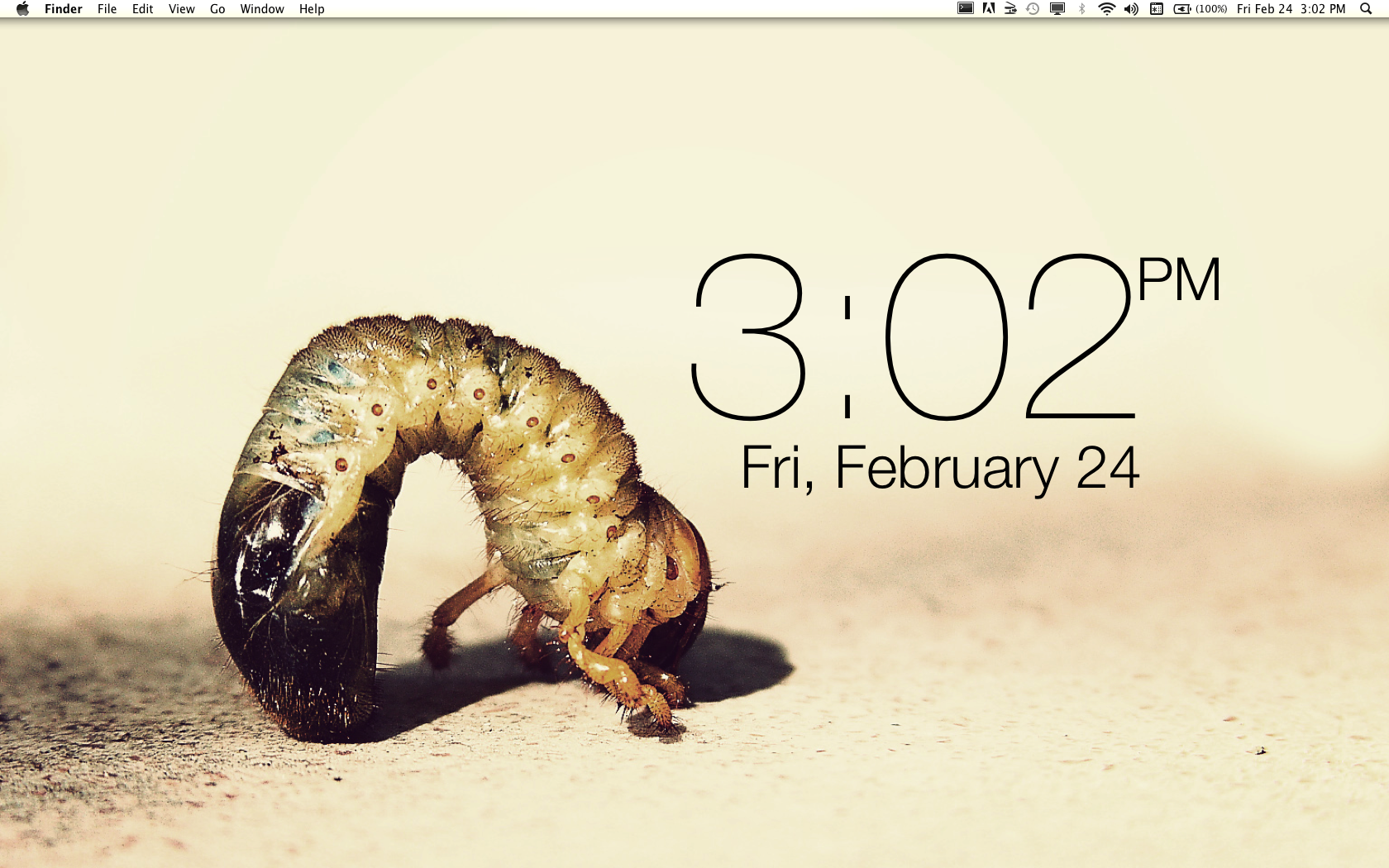Open the Apple menu
Viewport: 1389px width, 868px height.
pyautogui.click(x=22, y=9)
